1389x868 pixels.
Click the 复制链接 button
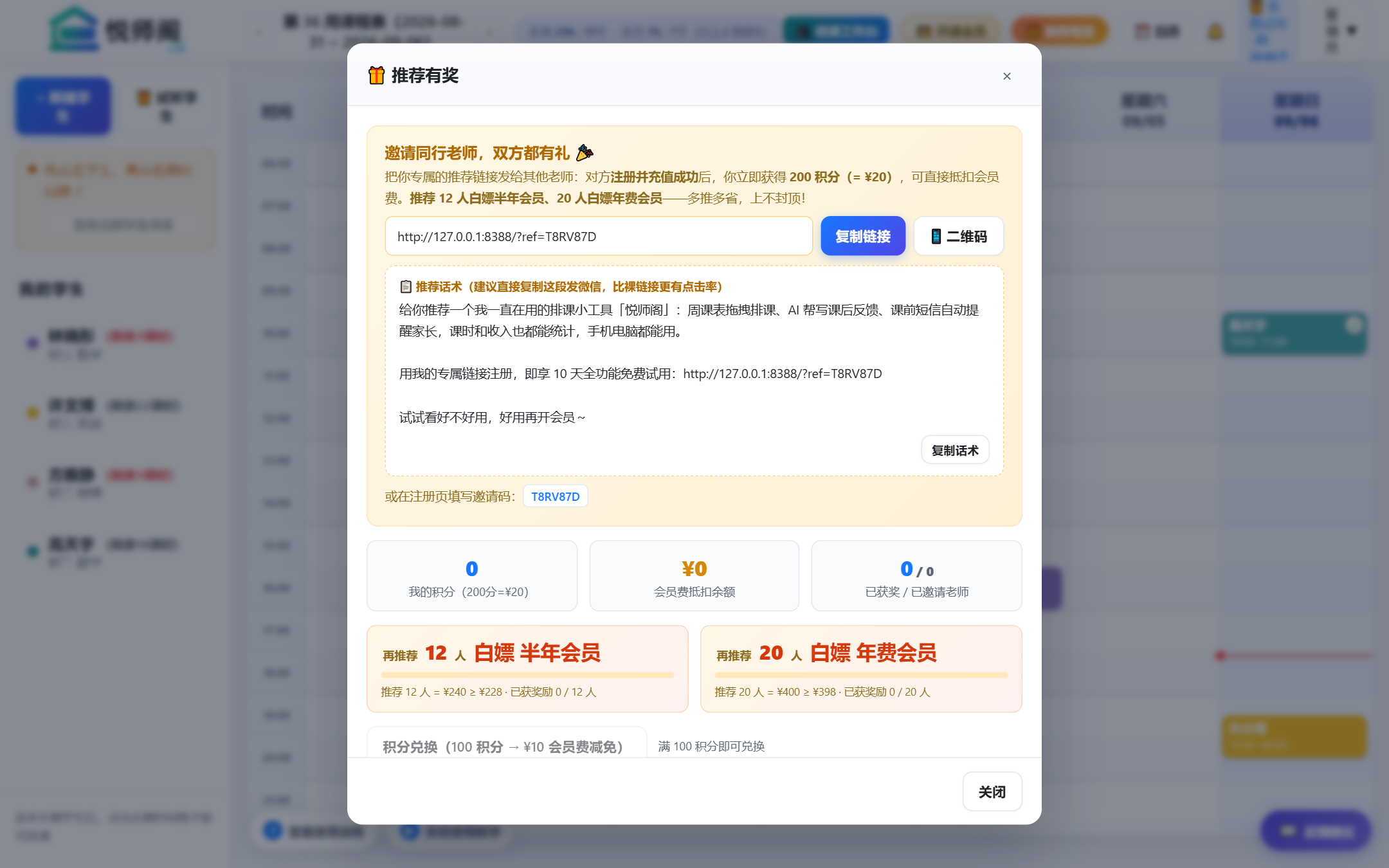coord(863,236)
